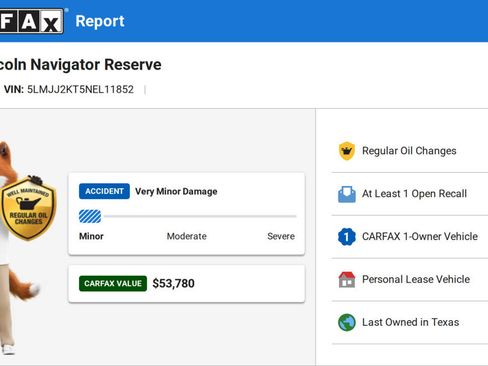Click the Regular Oil Changes shield icon
Image resolution: width=488 pixels, height=366 pixels.
click(347, 151)
